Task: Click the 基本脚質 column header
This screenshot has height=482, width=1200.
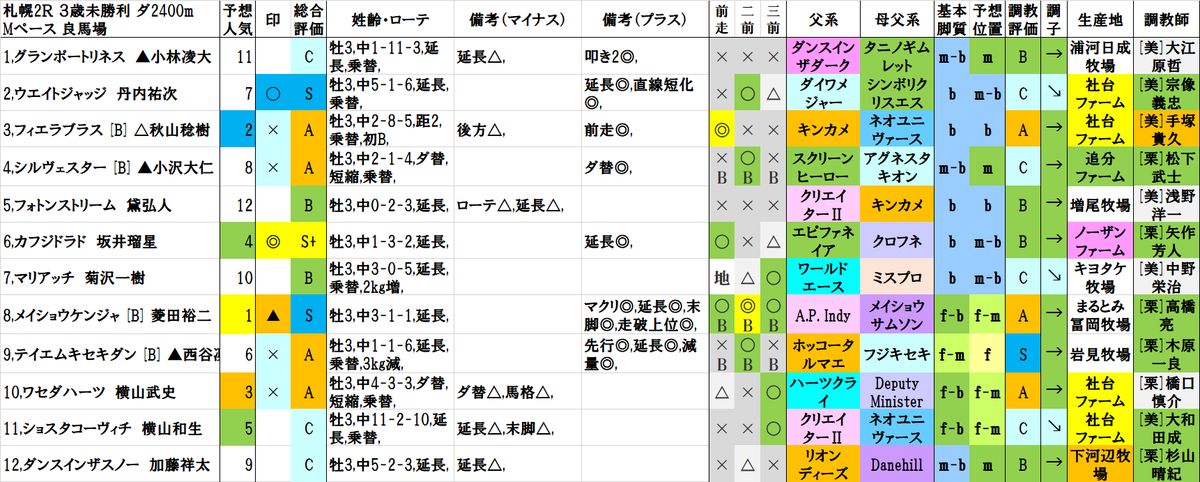Action: click(x=954, y=19)
